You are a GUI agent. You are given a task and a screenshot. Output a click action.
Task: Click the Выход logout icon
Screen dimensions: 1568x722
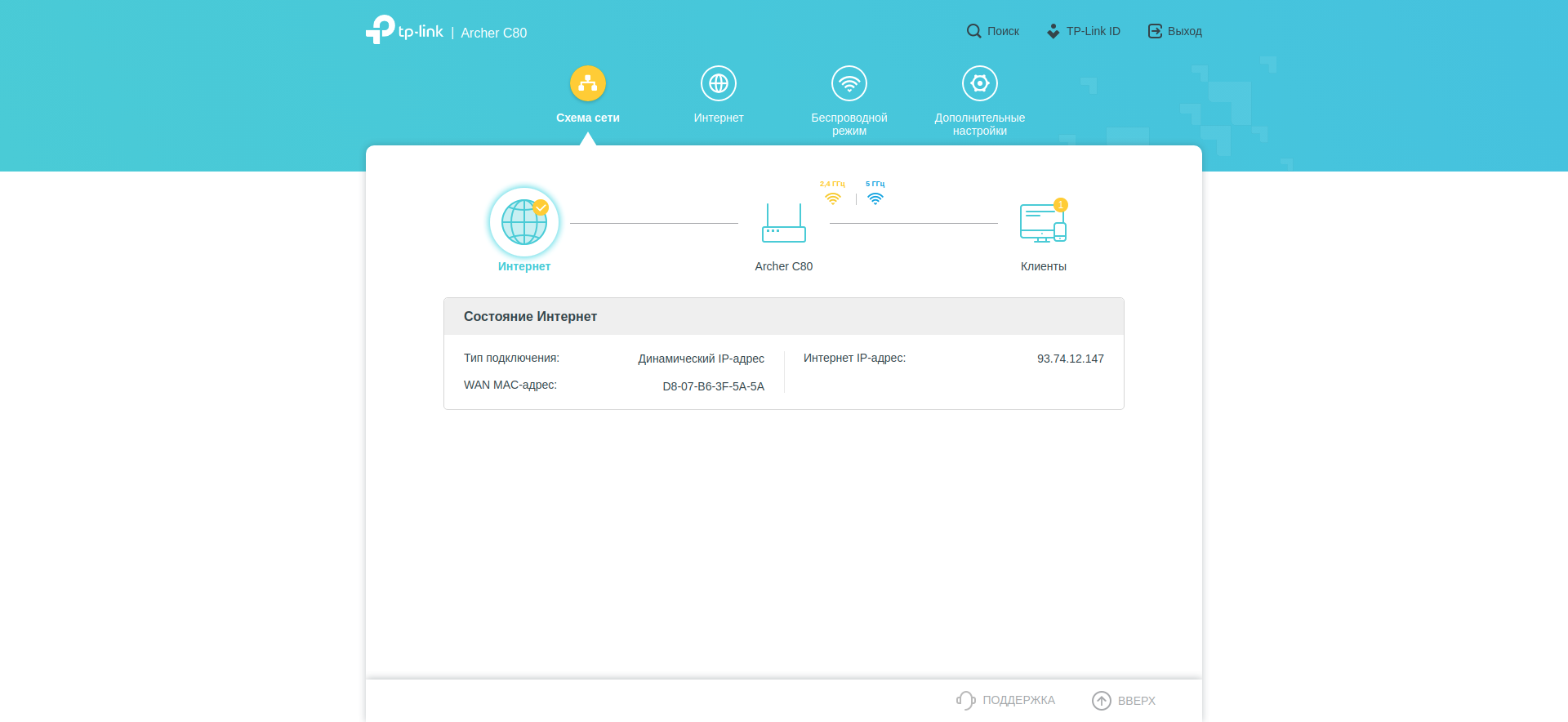[1155, 31]
